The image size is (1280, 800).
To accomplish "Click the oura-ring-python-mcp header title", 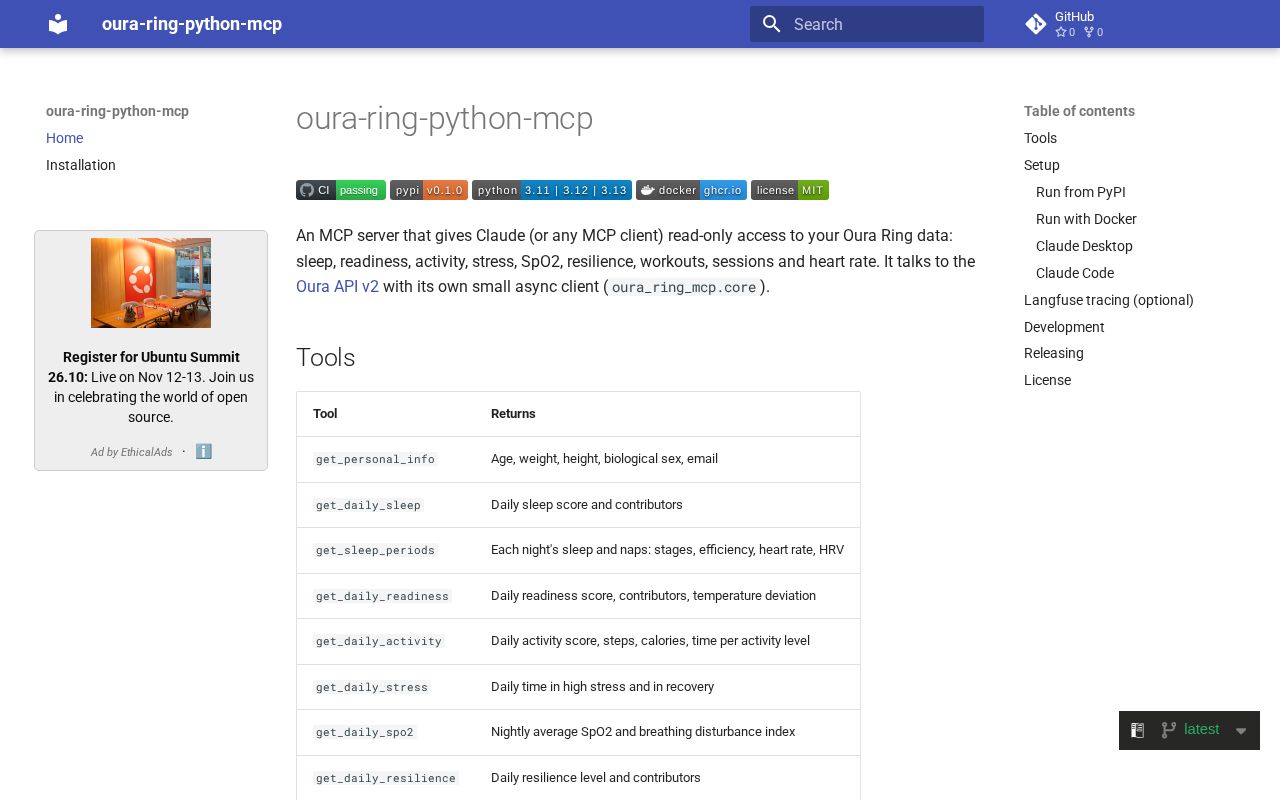I will click(192, 24).
